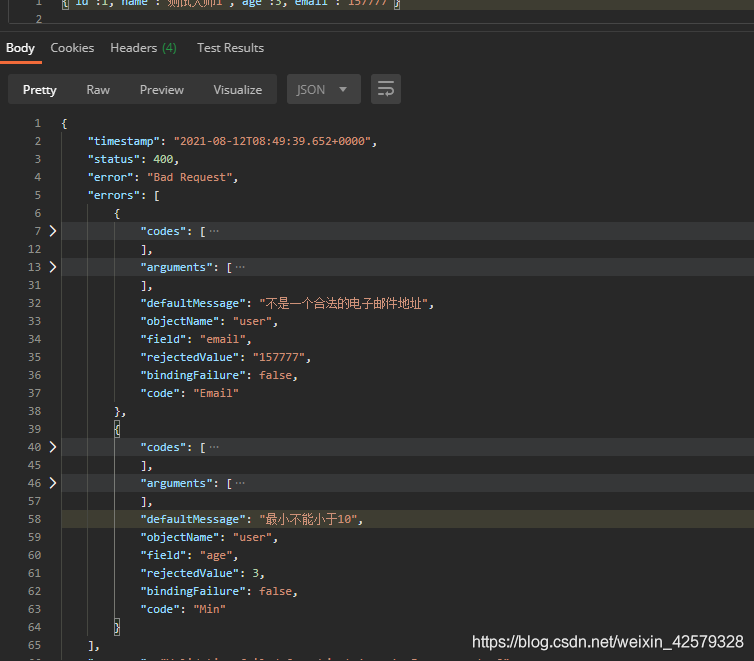Expand the arguments array on line 13

pos(53,267)
